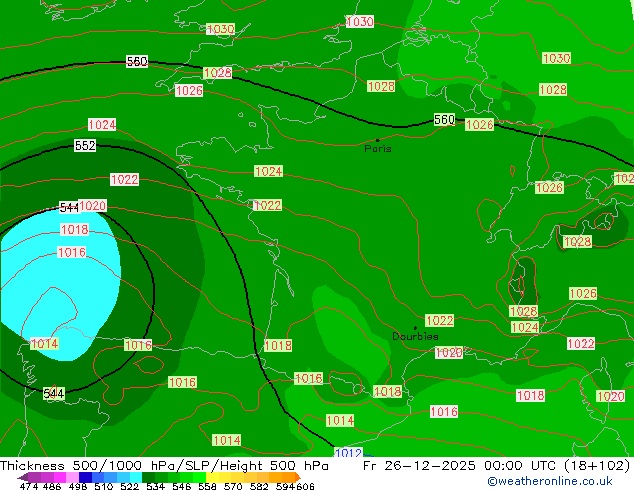
Task: Select the light pink legend swatch
Action: [x=72, y=477]
